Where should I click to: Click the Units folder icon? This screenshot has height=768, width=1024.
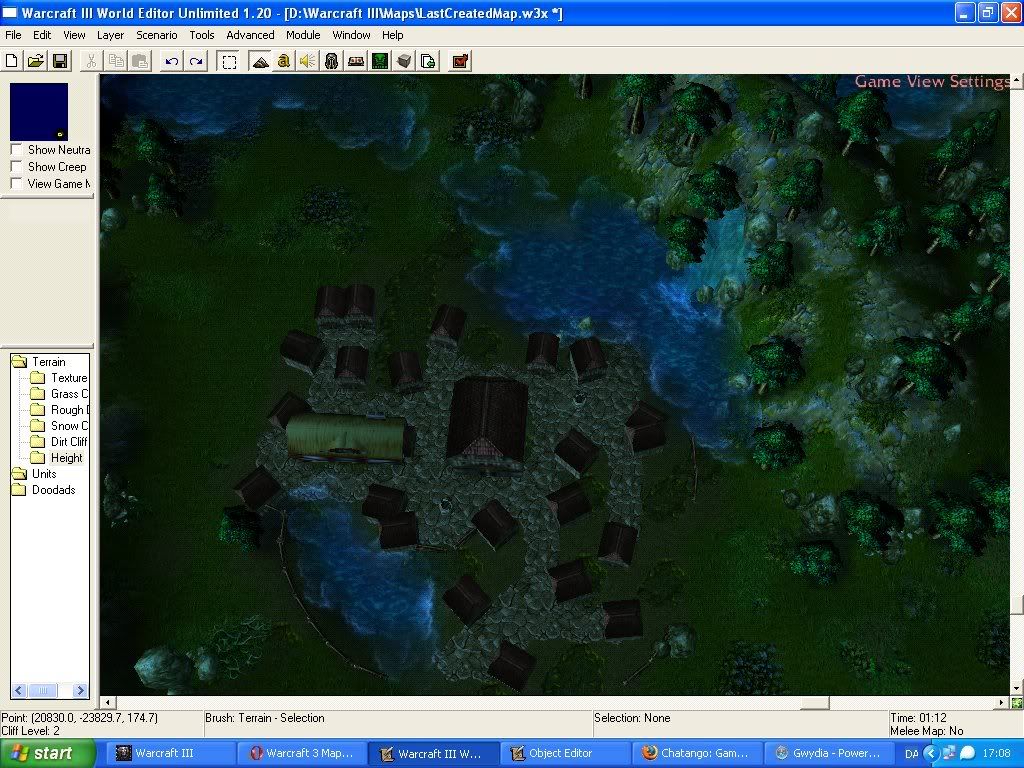click(19, 474)
